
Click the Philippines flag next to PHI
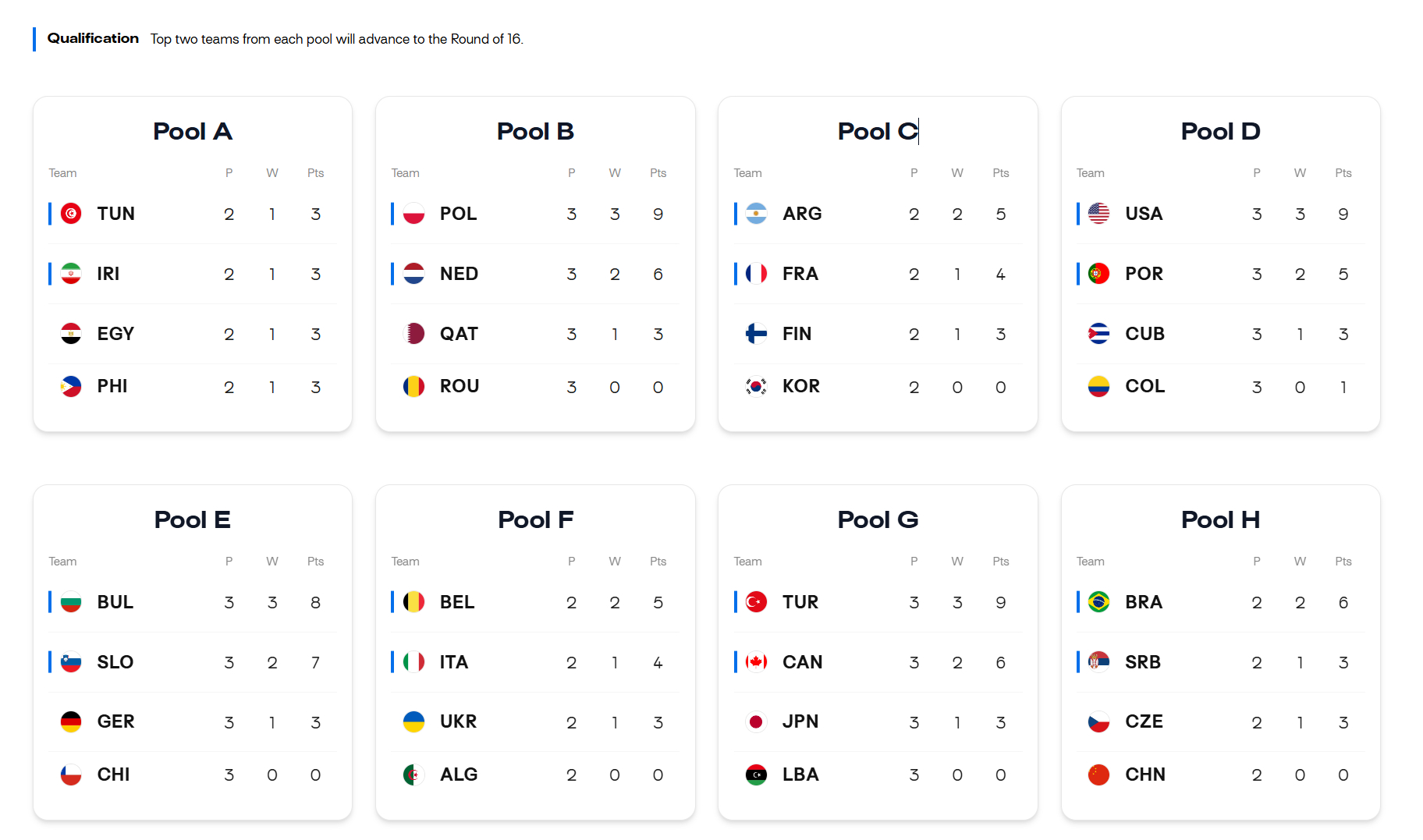[71, 387]
